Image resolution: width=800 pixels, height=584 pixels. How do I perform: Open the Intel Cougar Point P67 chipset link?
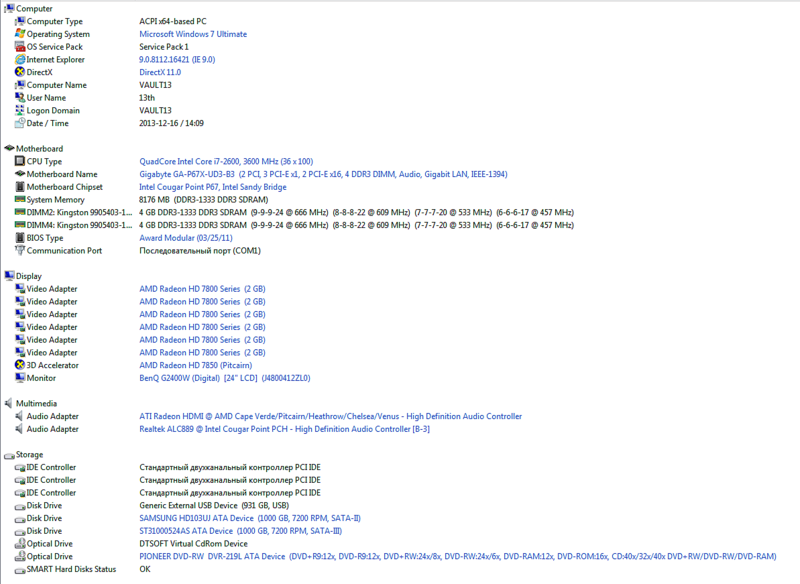[x=213, y=187]
